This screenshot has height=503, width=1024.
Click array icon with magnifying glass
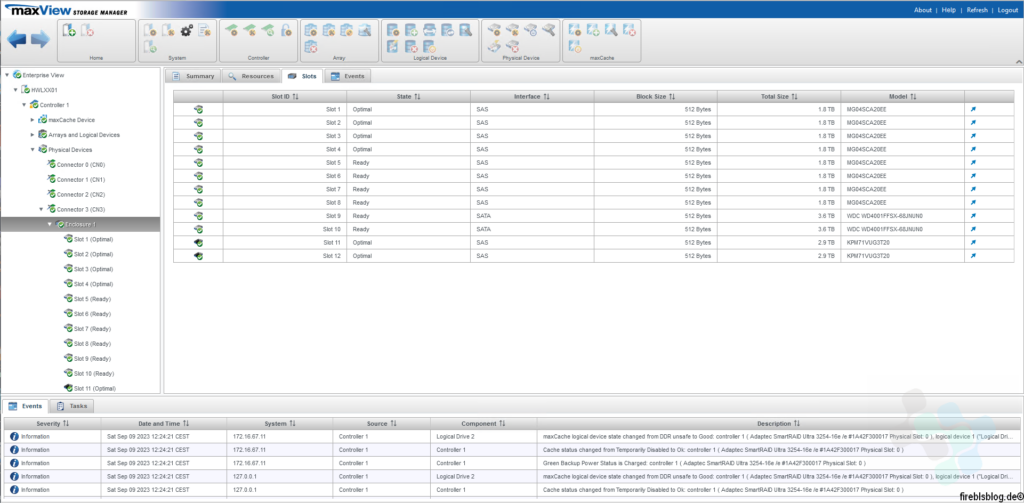pyautogui.click(x=365, y=30)
